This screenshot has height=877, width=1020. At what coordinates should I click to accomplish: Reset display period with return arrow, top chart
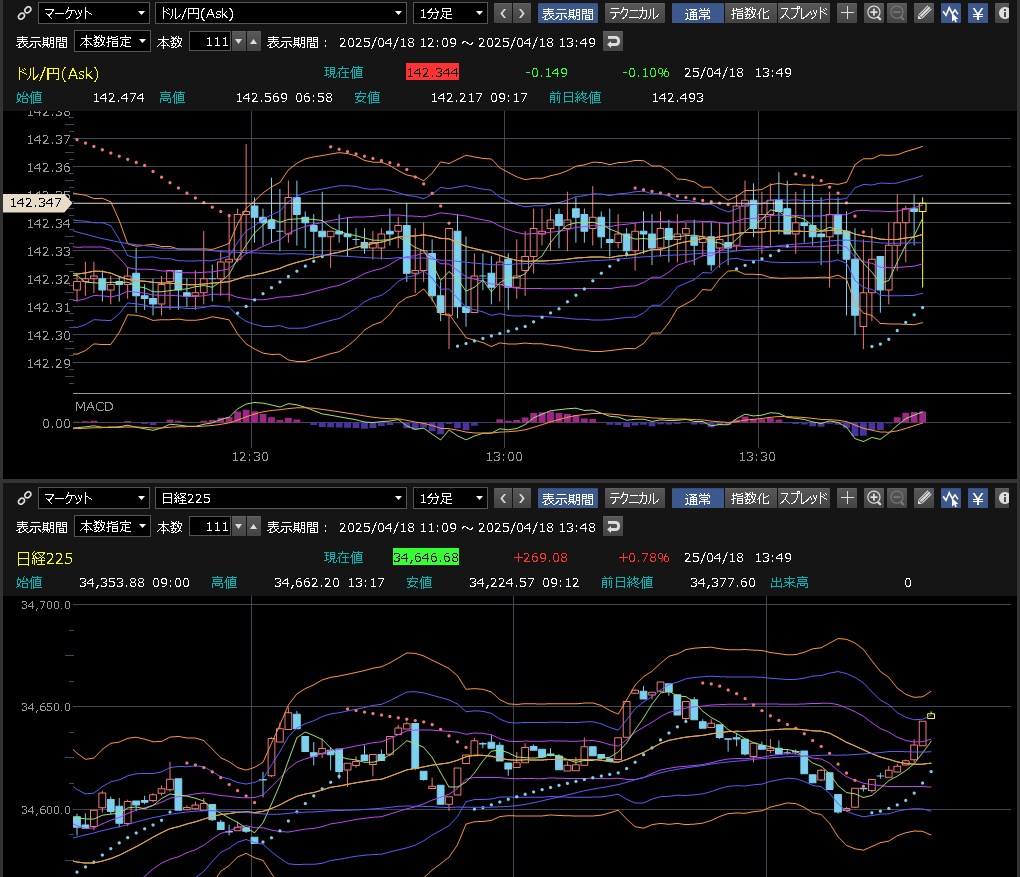[x=613, y=42]
